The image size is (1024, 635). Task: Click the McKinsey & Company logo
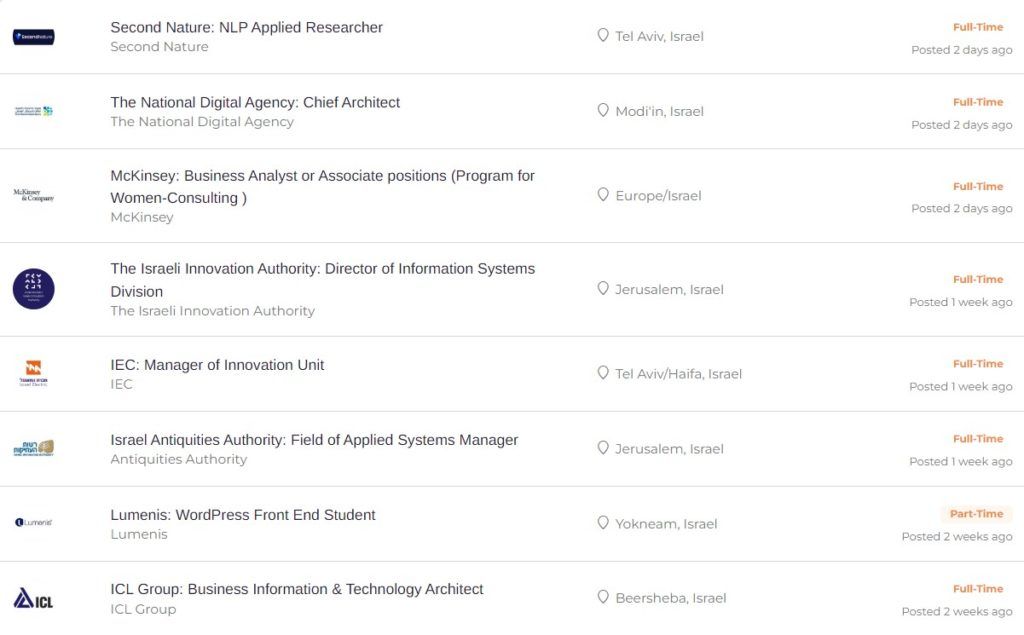tap(33, 195)
